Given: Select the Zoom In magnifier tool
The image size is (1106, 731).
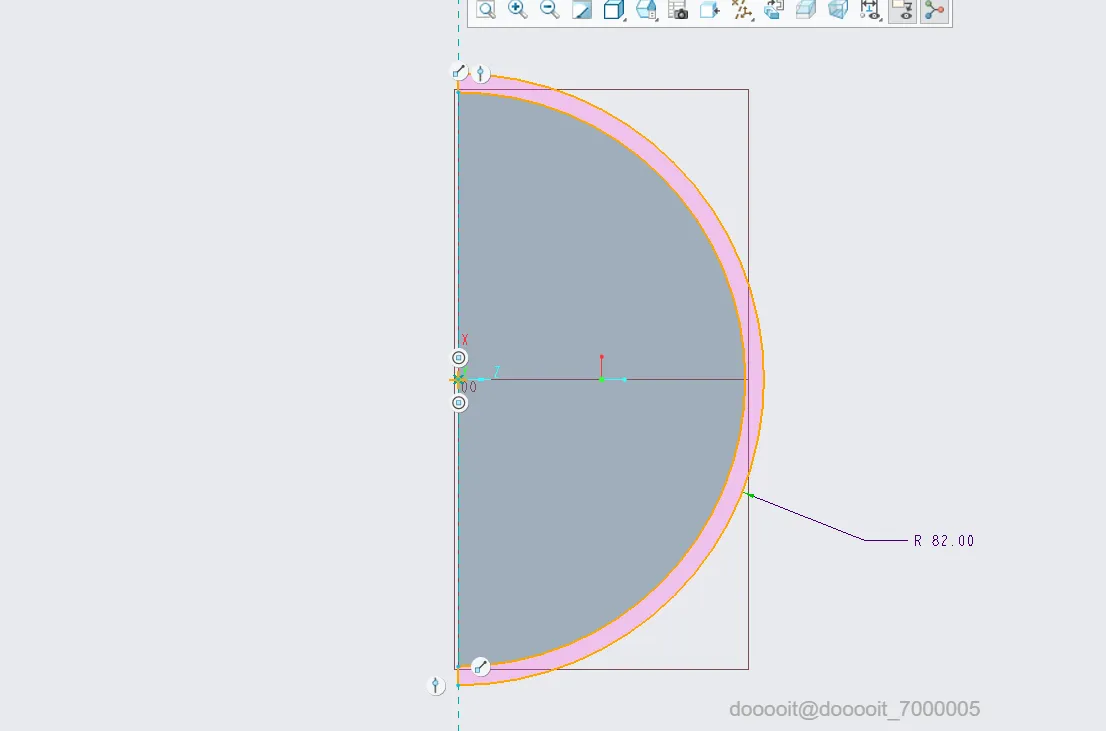Looking at the screenshot, I should point(518,9).
